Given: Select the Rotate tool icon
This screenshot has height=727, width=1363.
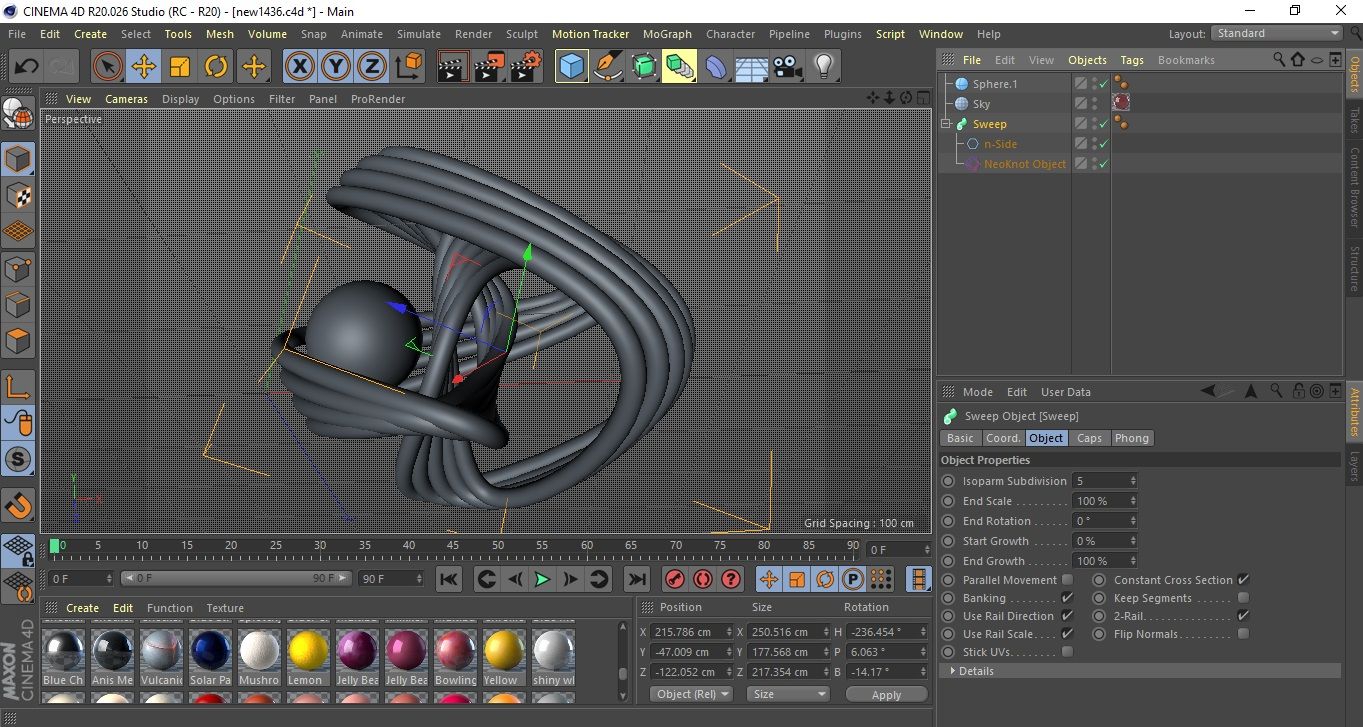Looking at the screenshot, I should click(216, 67).
